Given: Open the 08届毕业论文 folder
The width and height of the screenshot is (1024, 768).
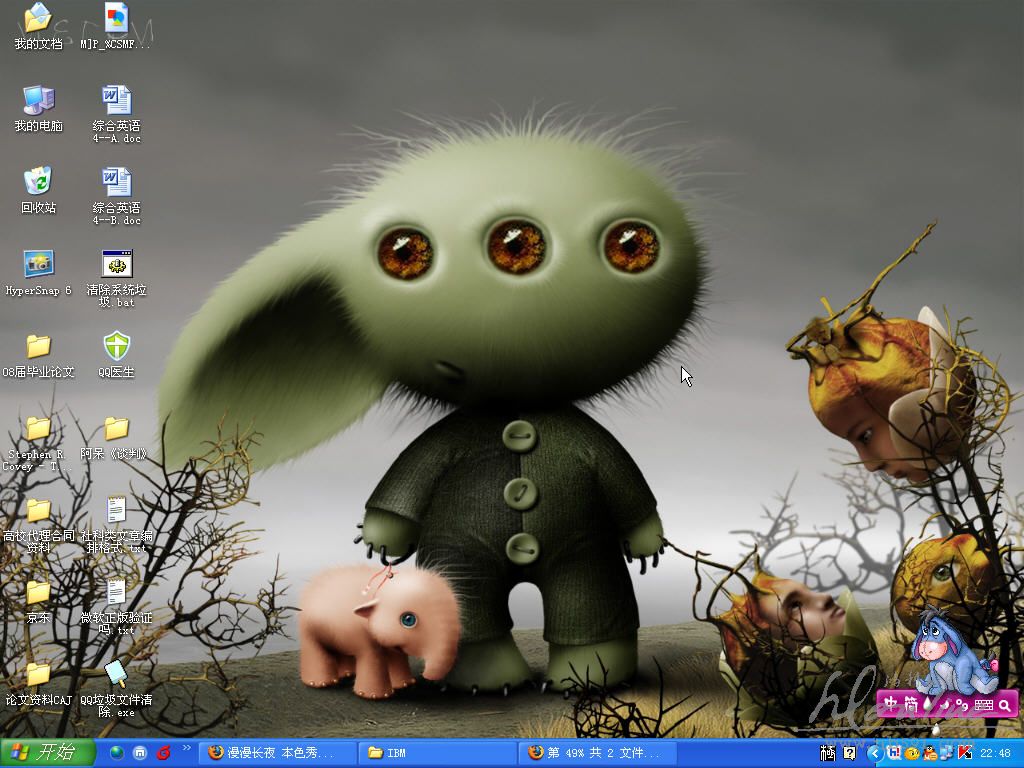Looking at the screenshot, I should coord(38,347).
